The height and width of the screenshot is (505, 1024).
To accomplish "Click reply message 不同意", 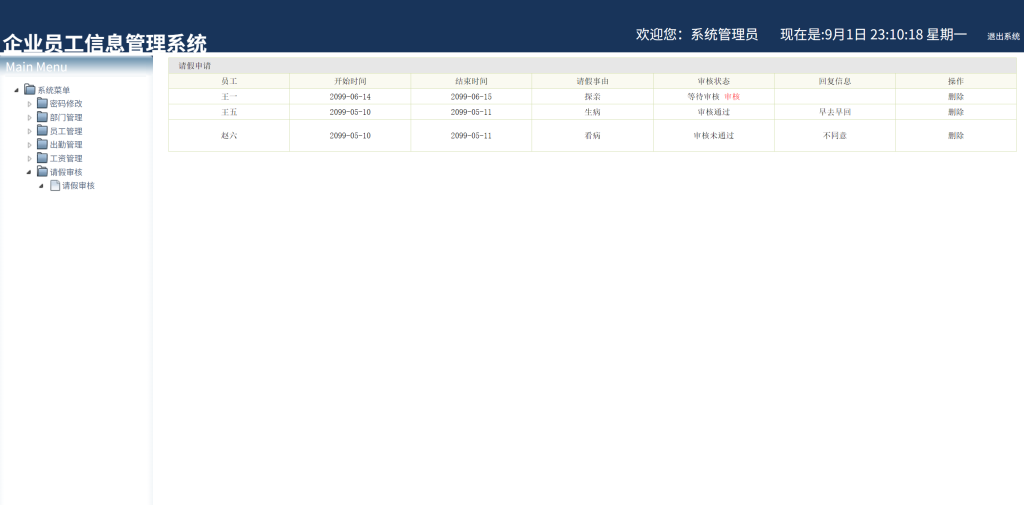I will pyautogui.click(x=835, y=136).
